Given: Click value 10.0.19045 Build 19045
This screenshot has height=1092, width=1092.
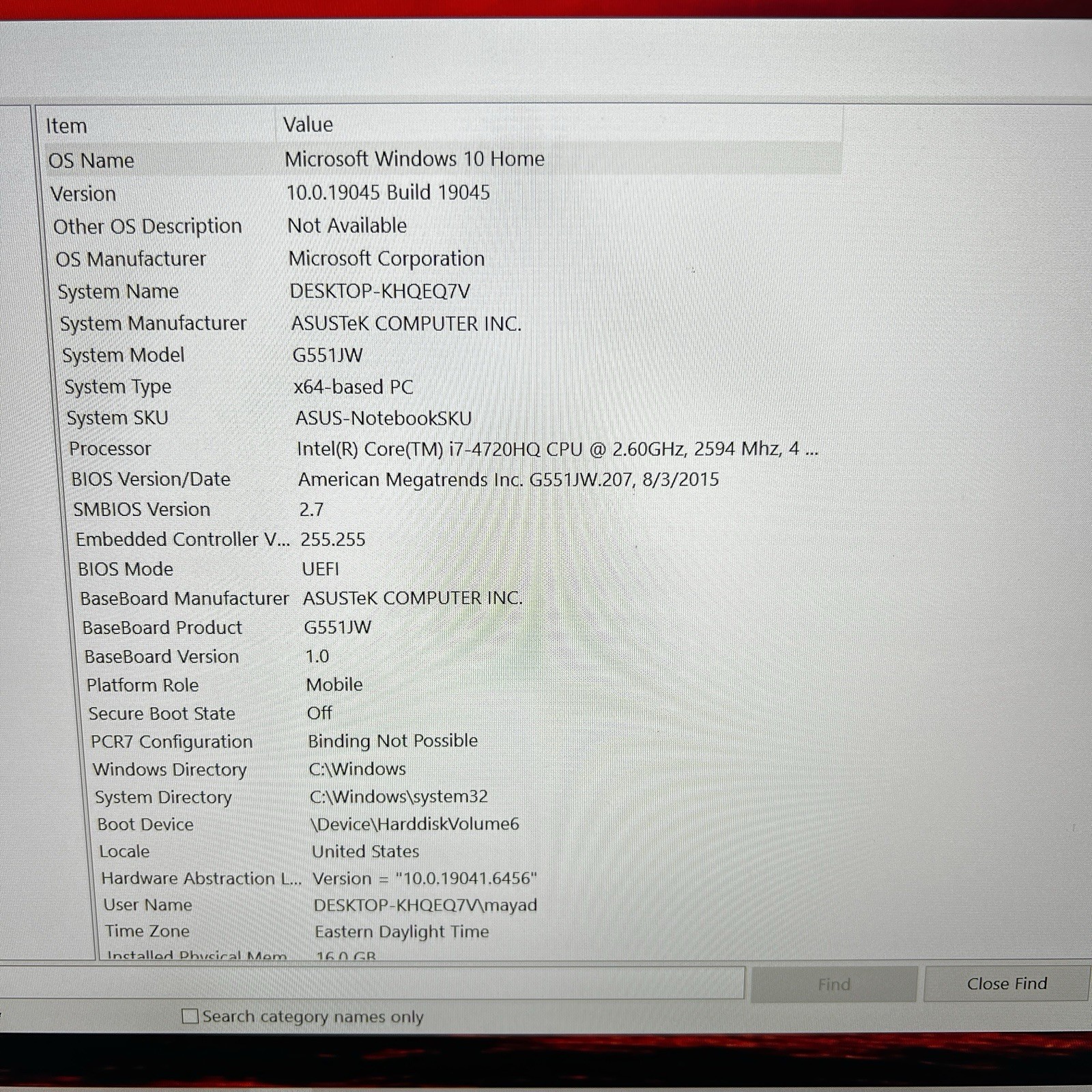Looking at the screenshot, I should (x=388, y=192).
